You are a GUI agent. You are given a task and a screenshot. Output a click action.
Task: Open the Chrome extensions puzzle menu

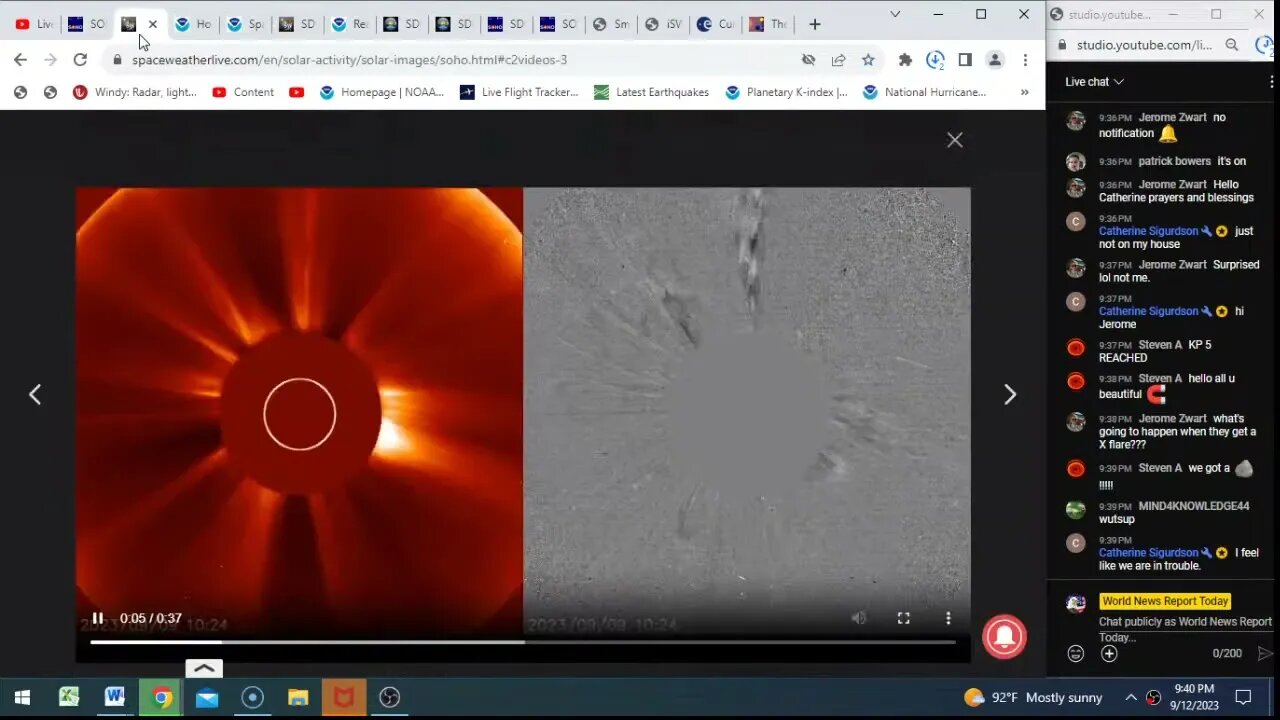click(x=905, y=60)
